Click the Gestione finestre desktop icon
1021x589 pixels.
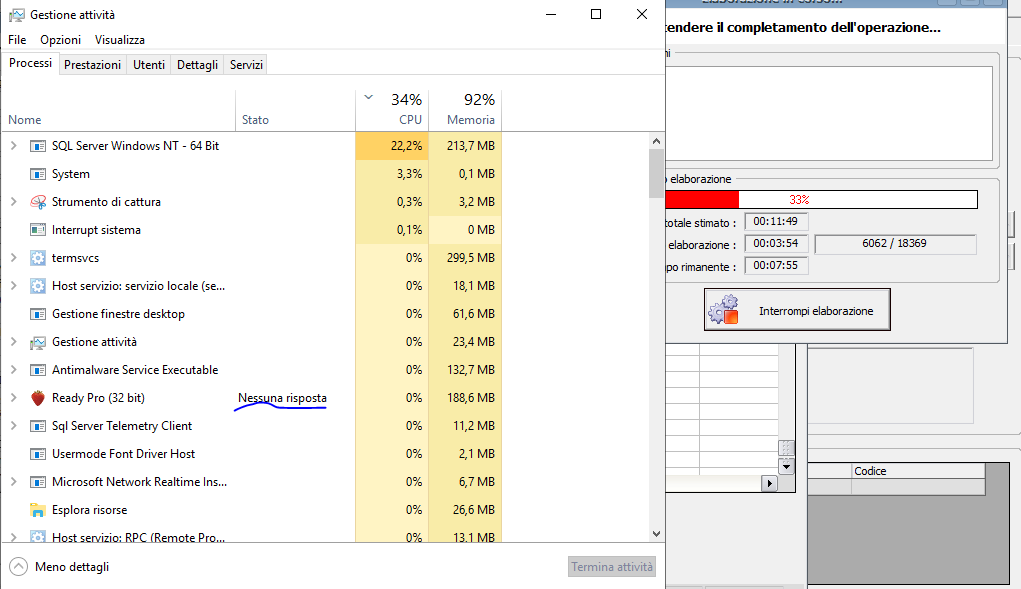click(38, 314)
